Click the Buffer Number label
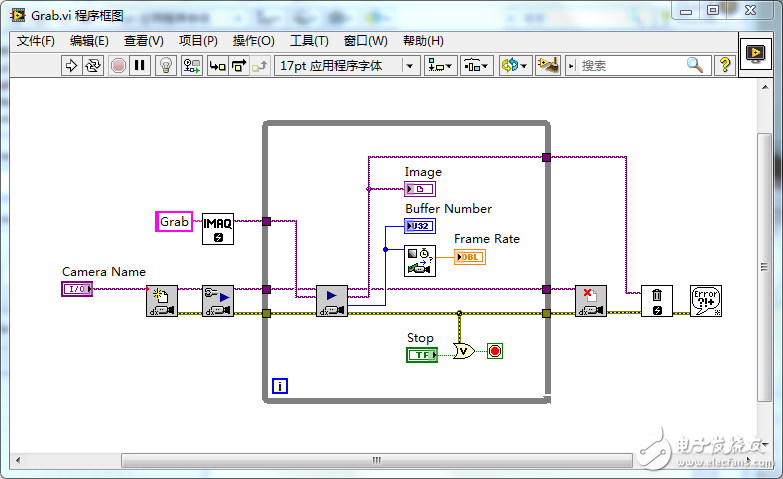 coord(448,209)
